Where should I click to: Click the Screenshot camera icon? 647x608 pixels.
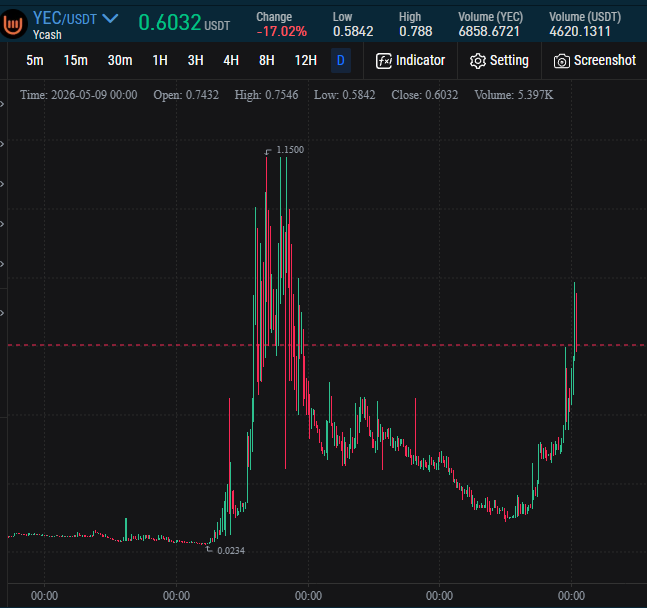(562, 62)
